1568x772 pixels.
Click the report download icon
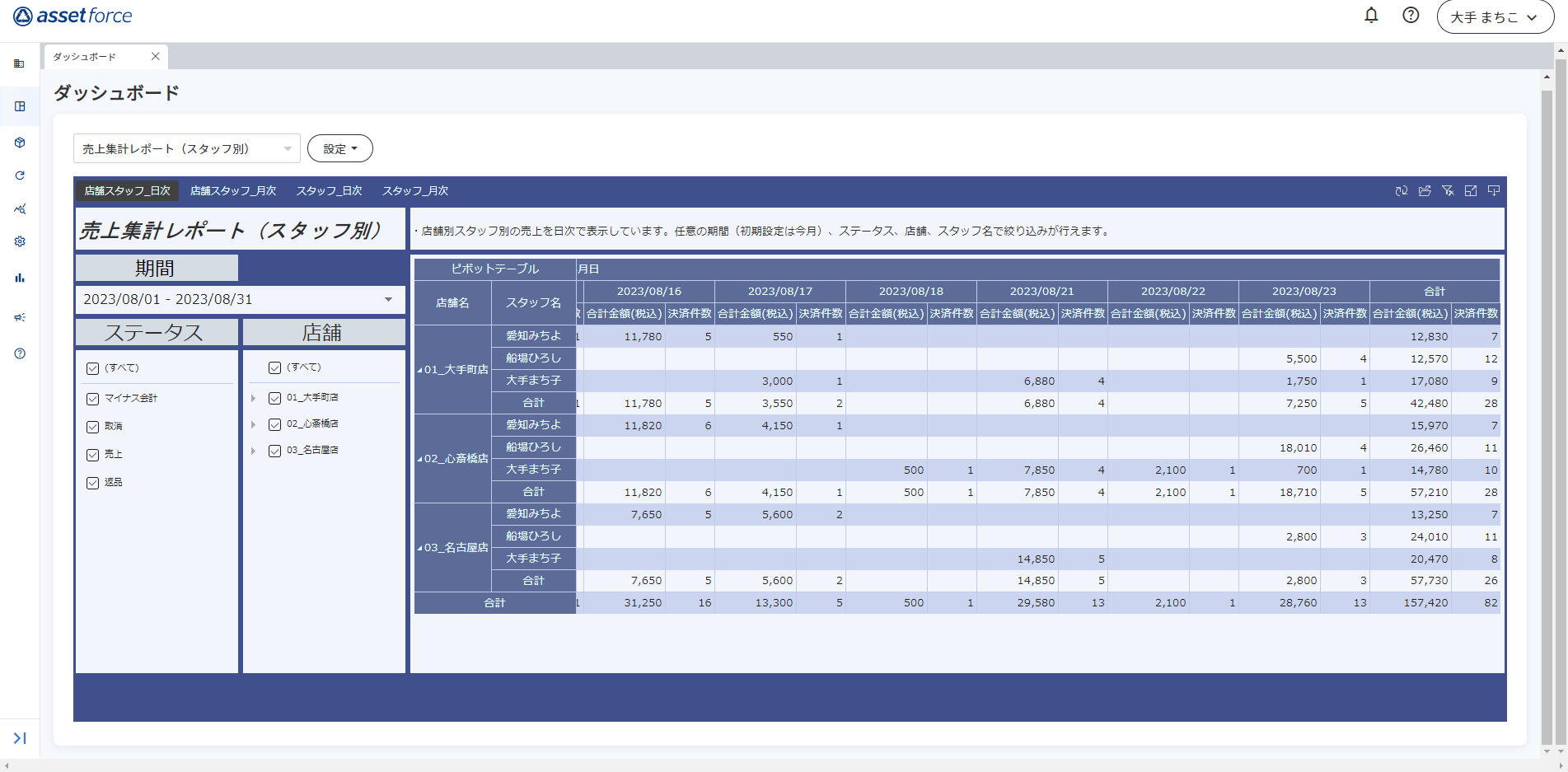[1494, 191]
